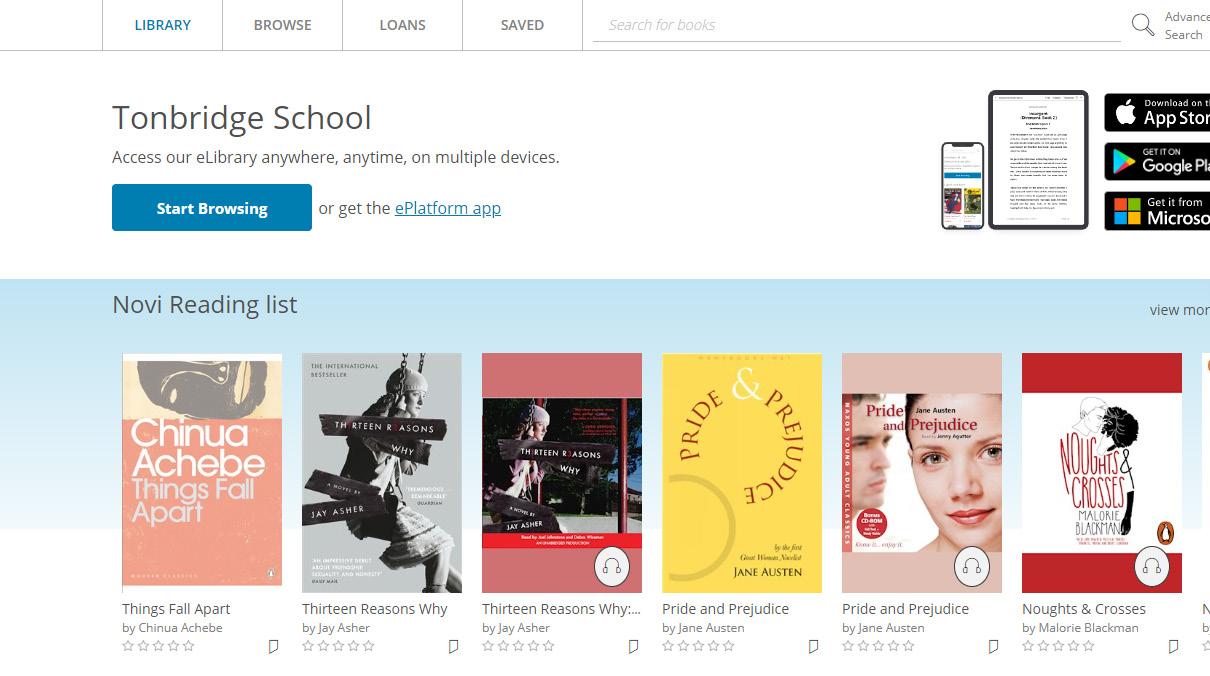Save Things Fall Apart with bookmark icon
This screenshot has height=676, width=1210.
click(x=273, y=647)
